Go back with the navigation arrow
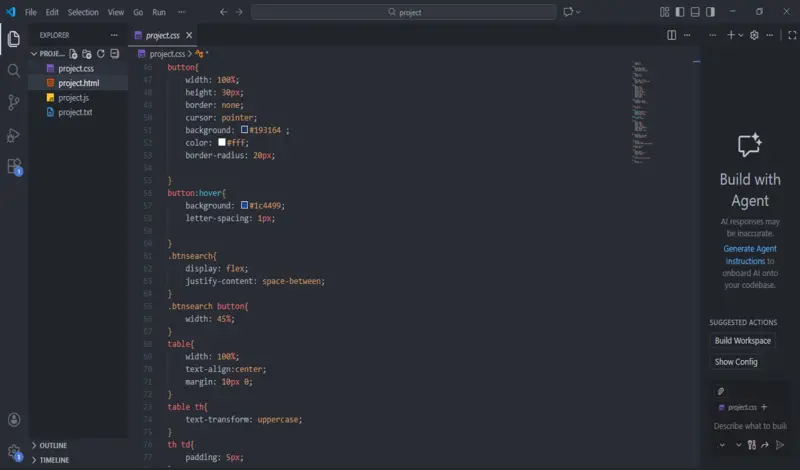Image resolution: width=800 pixels, height=470 pixels. pos(223,12)
